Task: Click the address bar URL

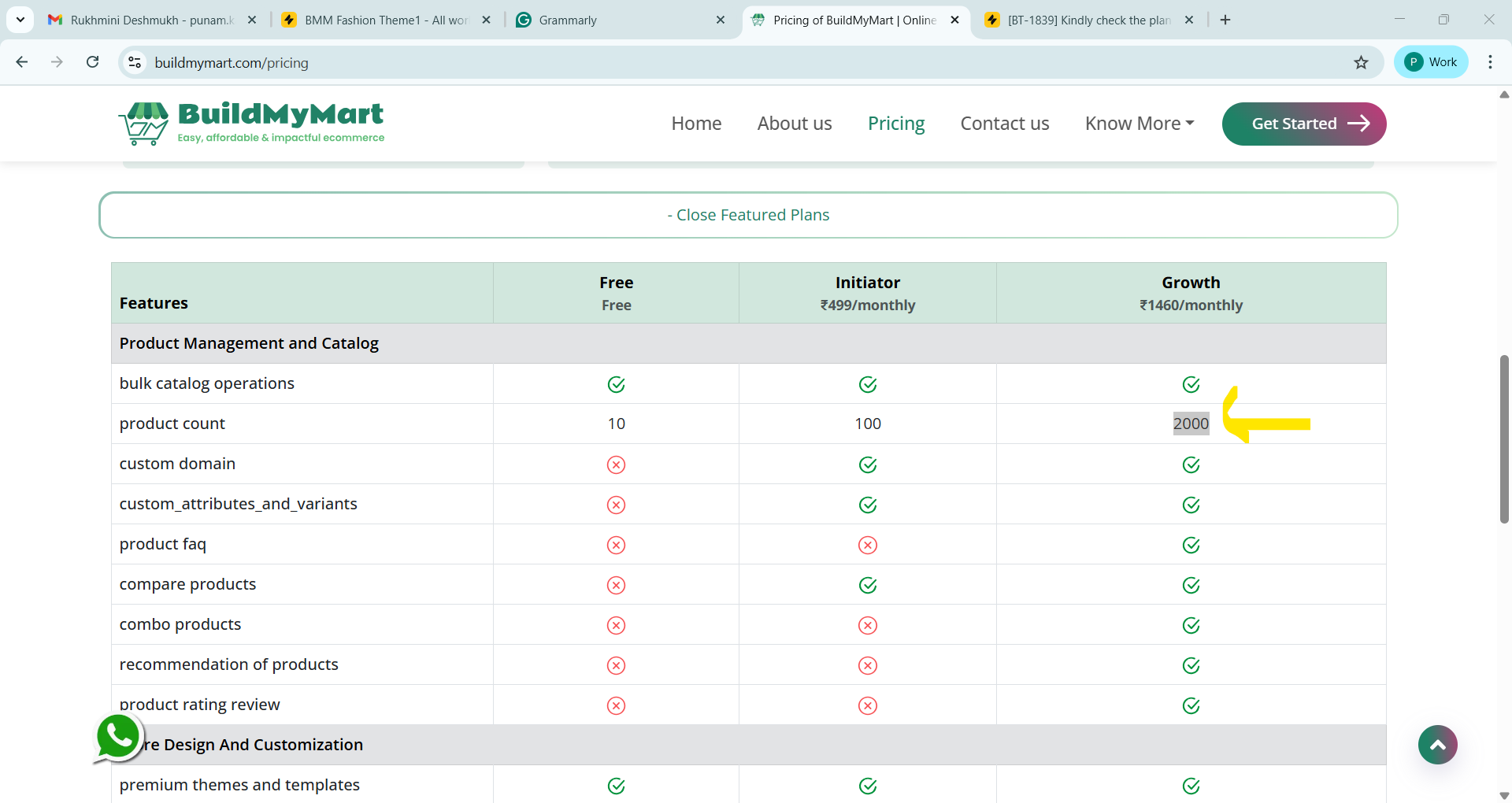Action: coord(232,63)
